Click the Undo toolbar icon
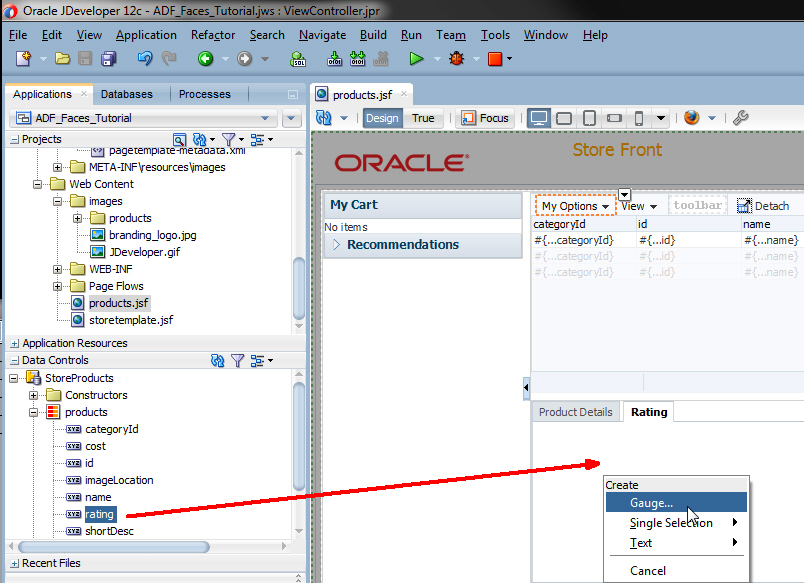804x583 pixels. (x=145, y=59)
